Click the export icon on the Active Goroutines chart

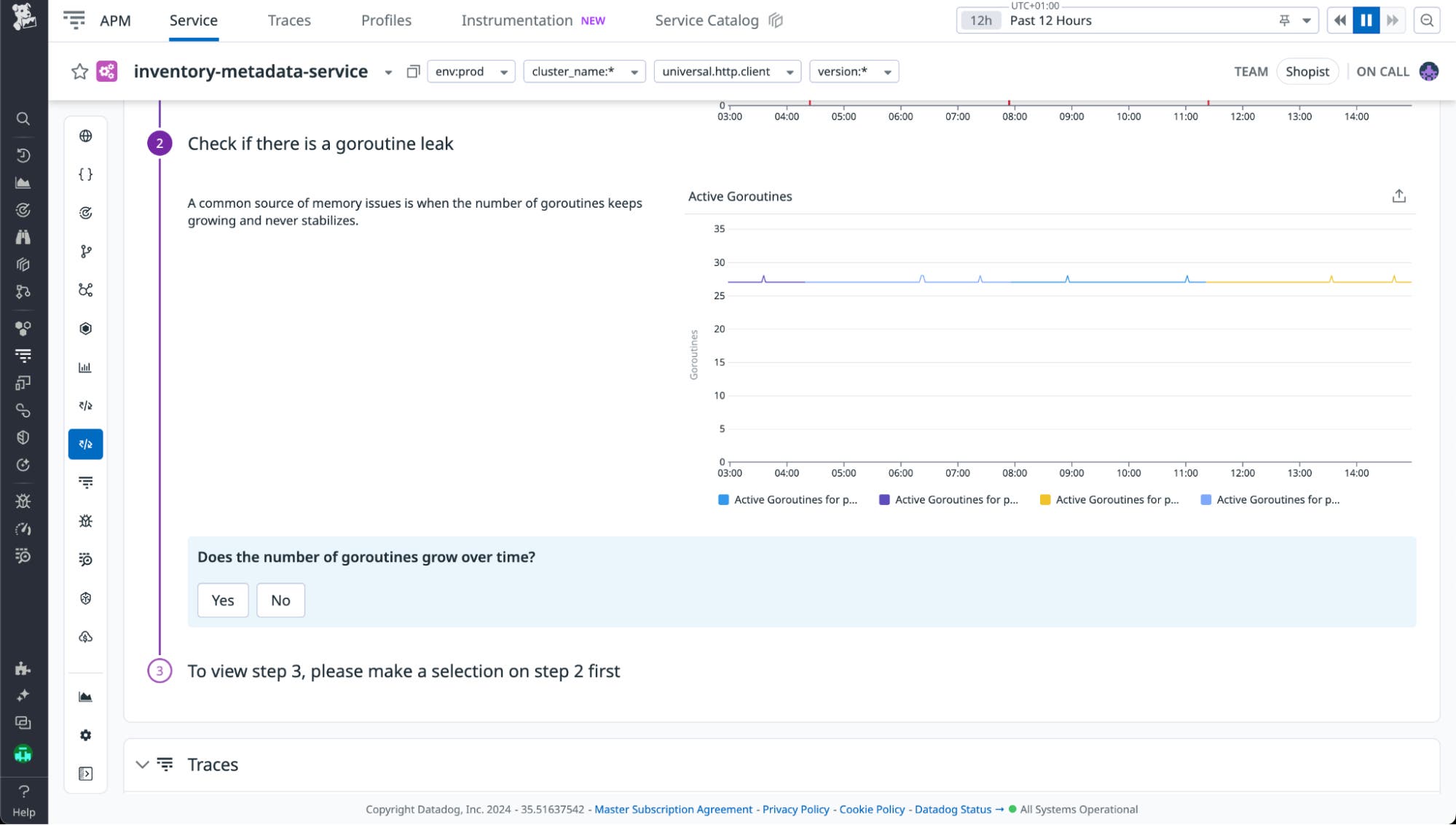point(1398,196)
